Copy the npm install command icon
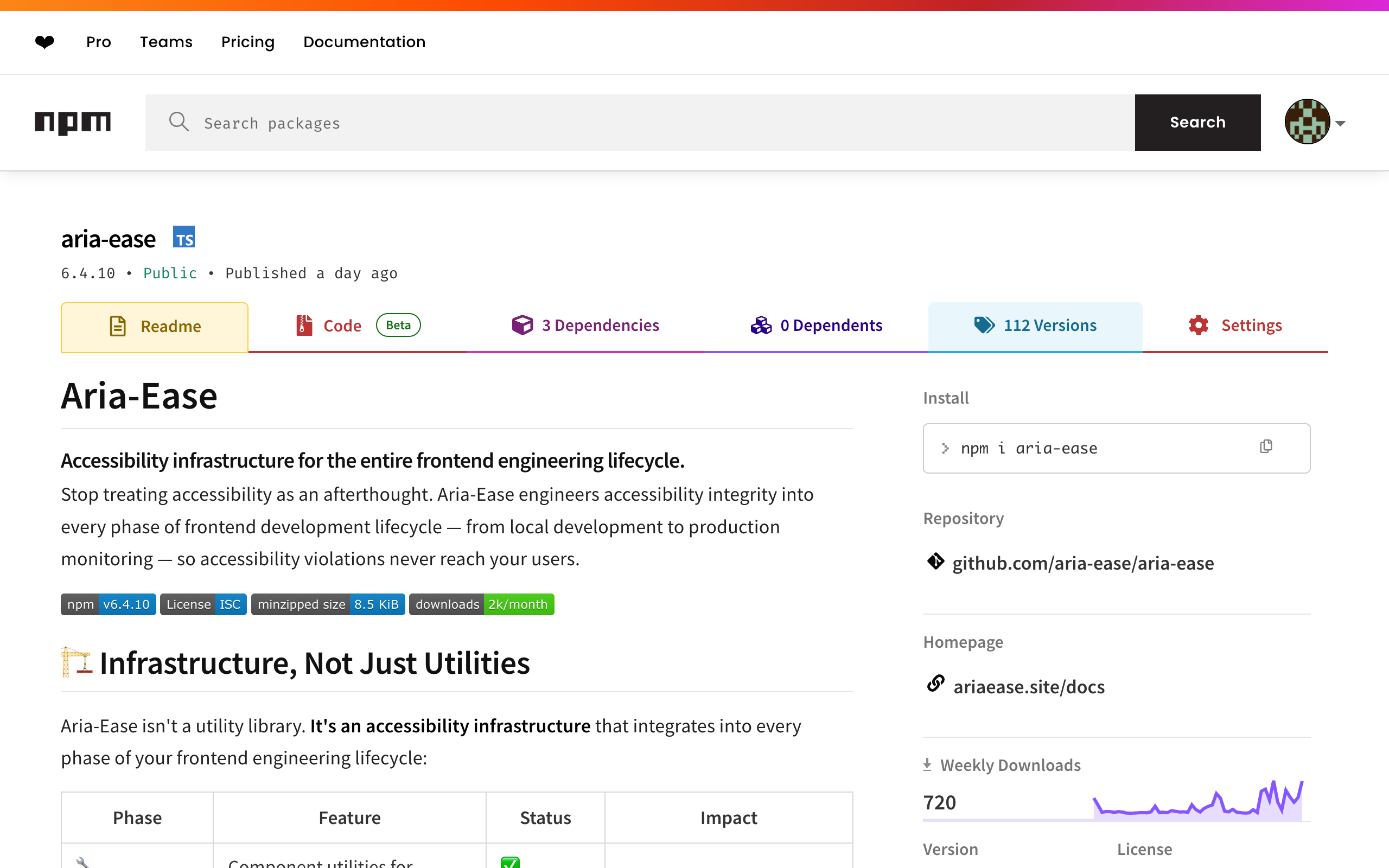Screen dimensions: 1389x868 point(1266,446)
